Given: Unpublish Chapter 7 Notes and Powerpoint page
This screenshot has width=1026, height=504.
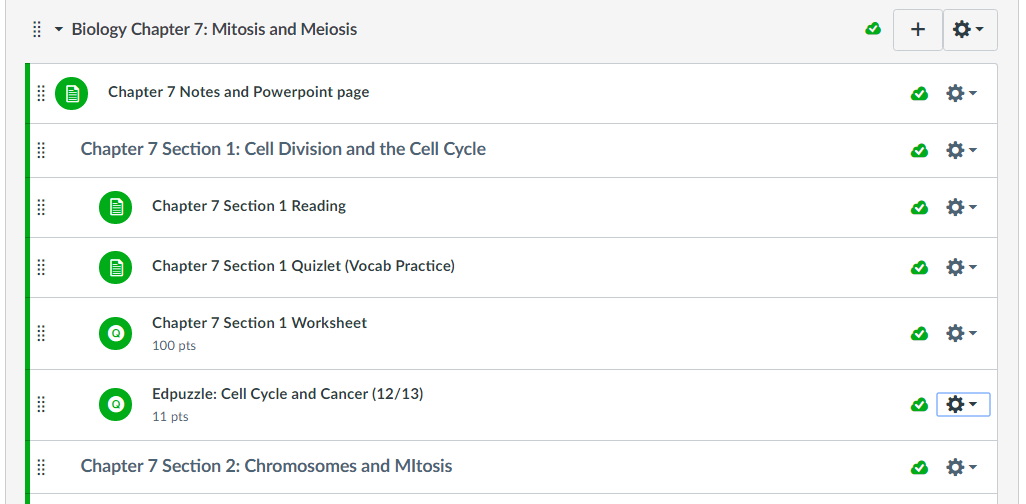Looking at the screenshot, I should click(x=919, y=93).
